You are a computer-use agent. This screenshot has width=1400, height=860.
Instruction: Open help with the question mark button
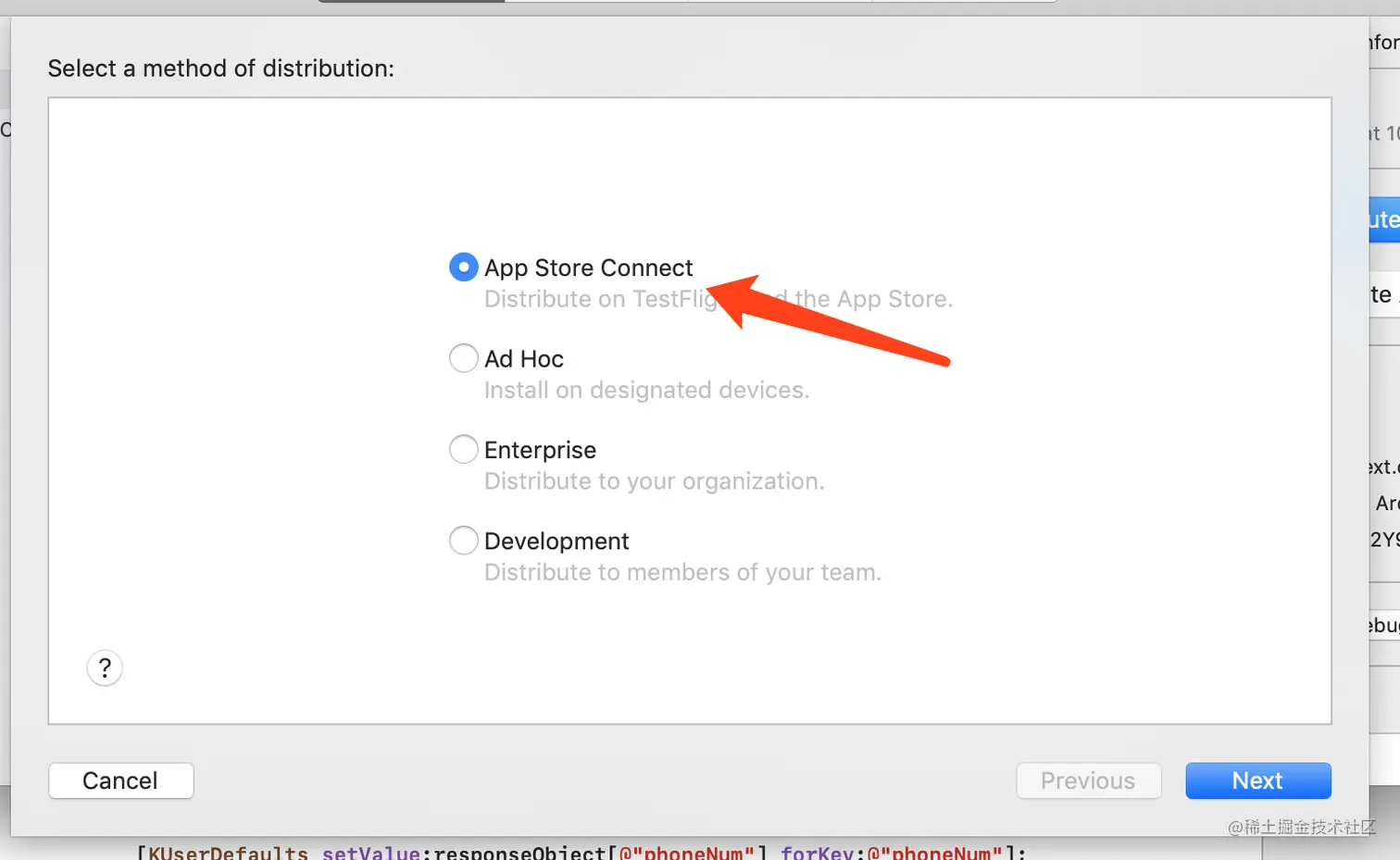click(x=105, y=667)
